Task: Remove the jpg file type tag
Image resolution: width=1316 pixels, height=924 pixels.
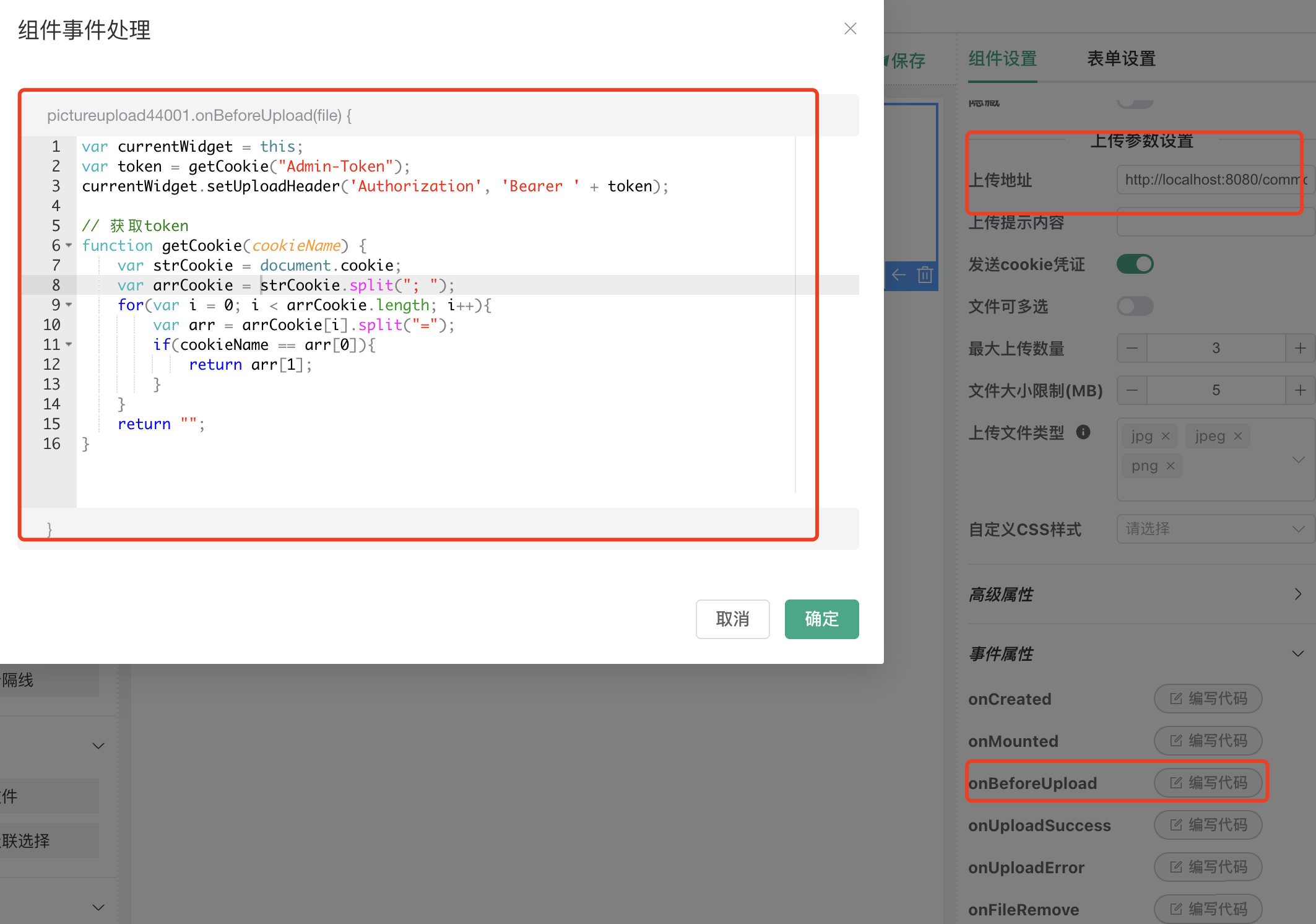Action: click(1166, 436)
